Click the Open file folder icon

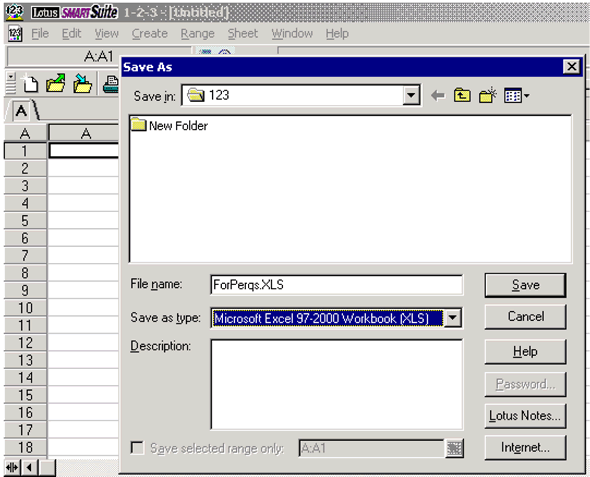[x=56, y=83]
